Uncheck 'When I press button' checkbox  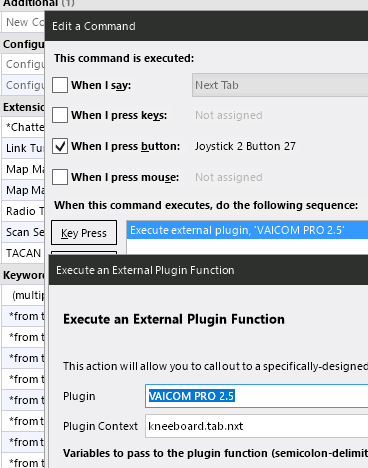60,146
